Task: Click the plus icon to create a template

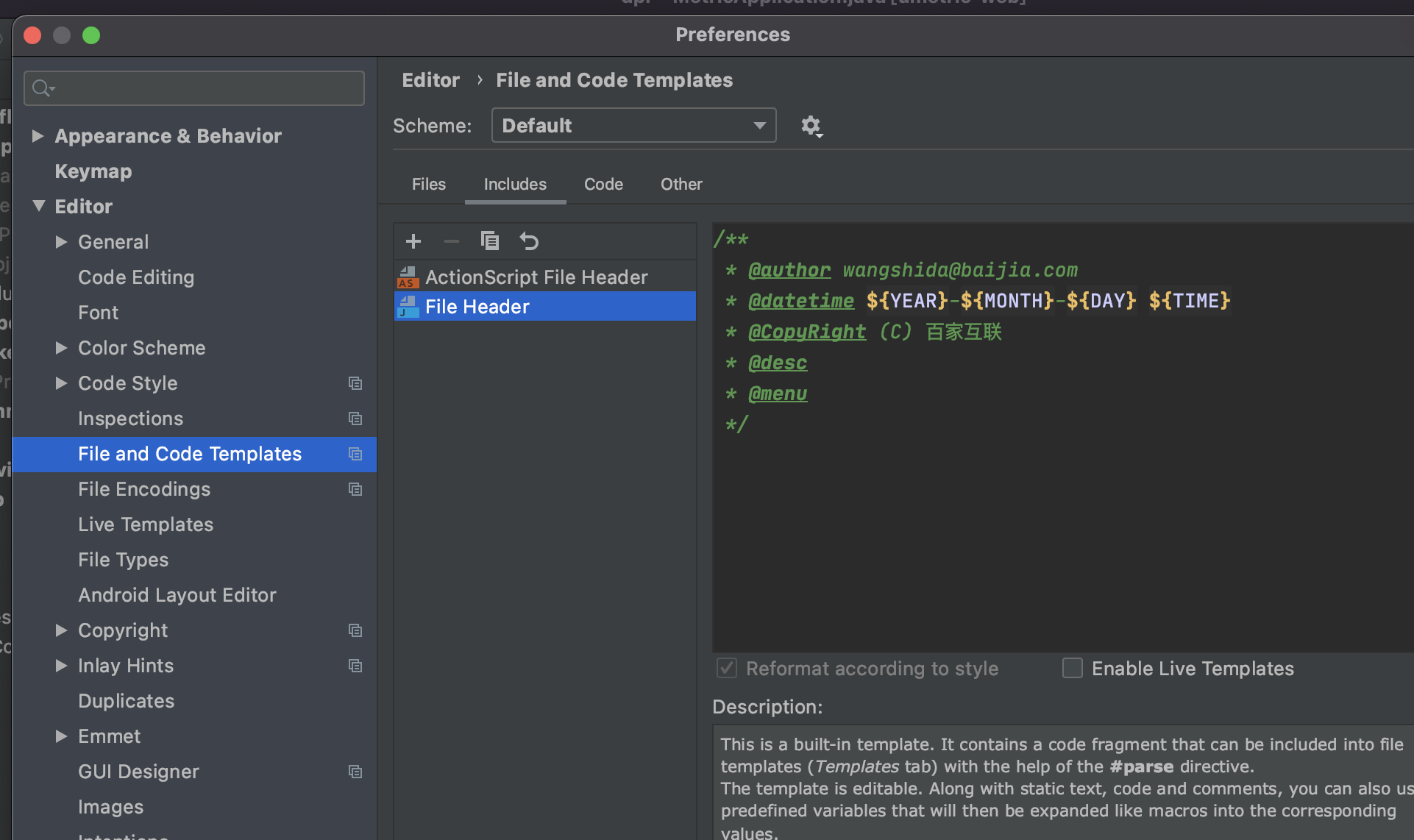Action: 413,241
